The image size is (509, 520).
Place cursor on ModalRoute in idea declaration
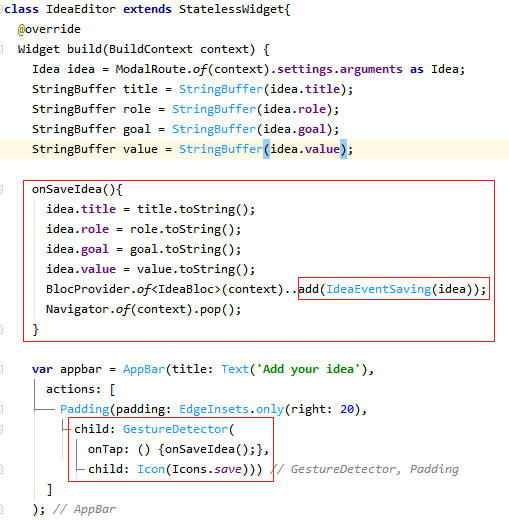pyautogui.click(x=151, y=69)
